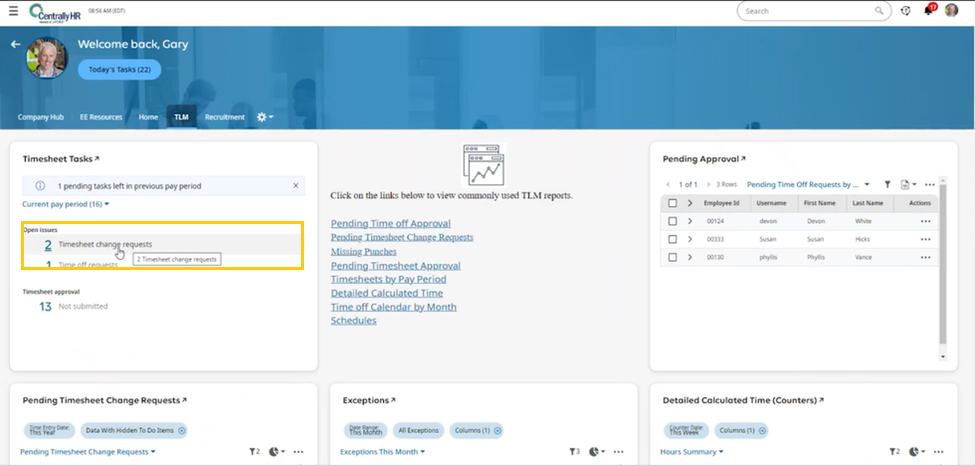Open Pending Timesheet Change Requests link
Viewport: 975px width, 465px height.
[x=402, y=237]
